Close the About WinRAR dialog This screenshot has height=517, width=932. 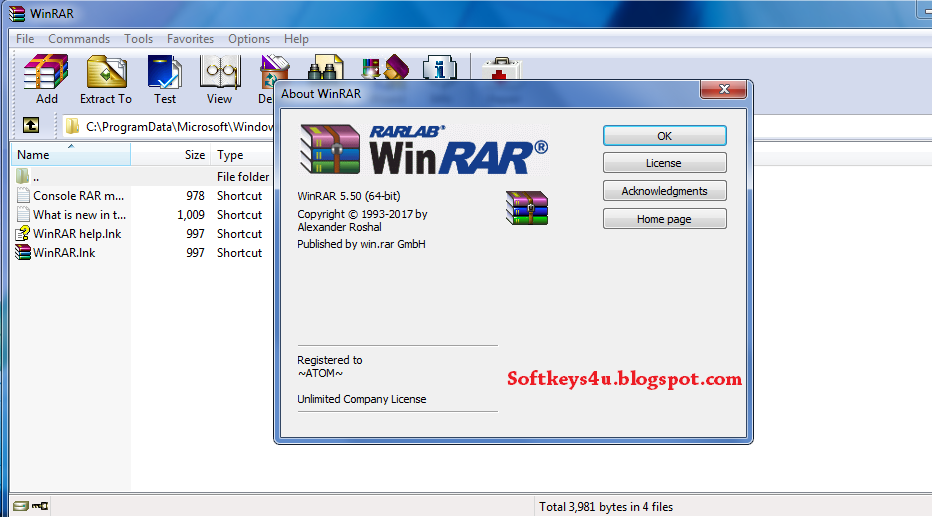(x=724, y=89)
